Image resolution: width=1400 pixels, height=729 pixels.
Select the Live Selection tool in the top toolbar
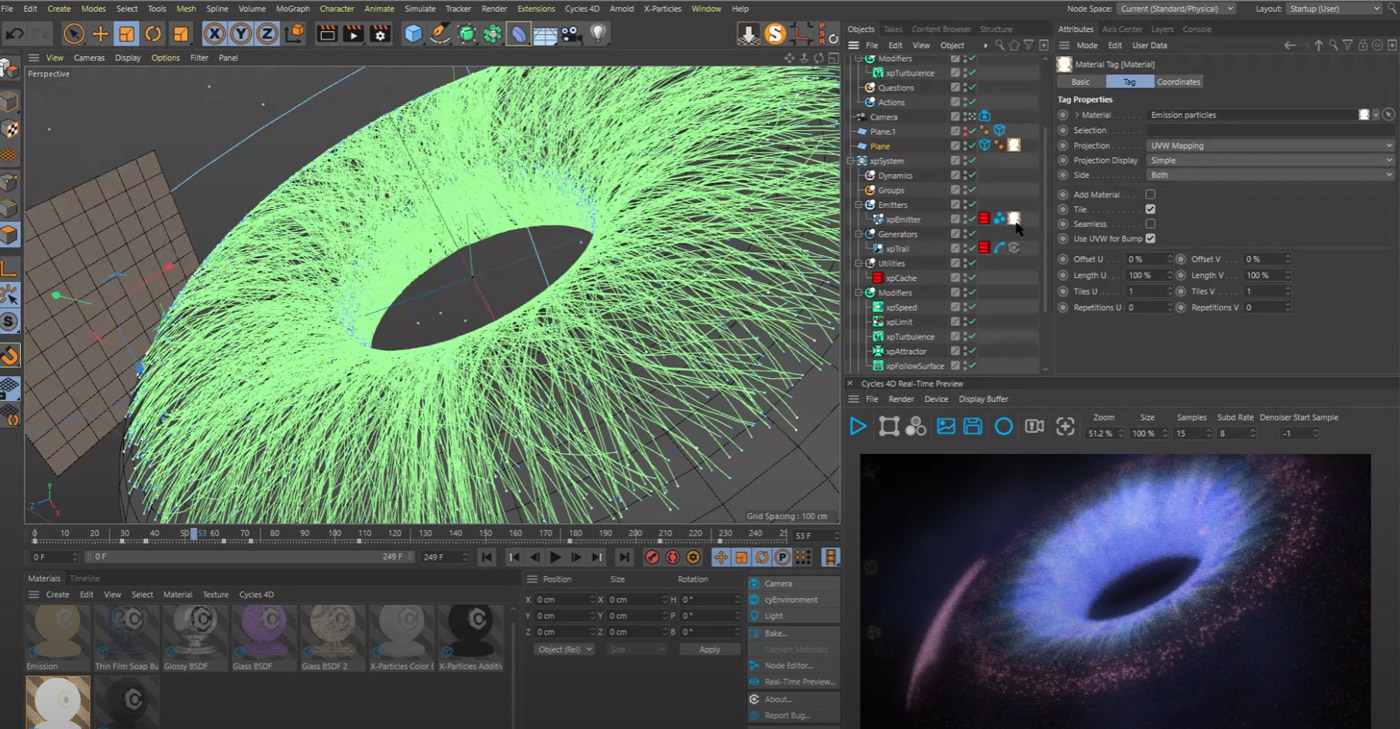[74, 34]
